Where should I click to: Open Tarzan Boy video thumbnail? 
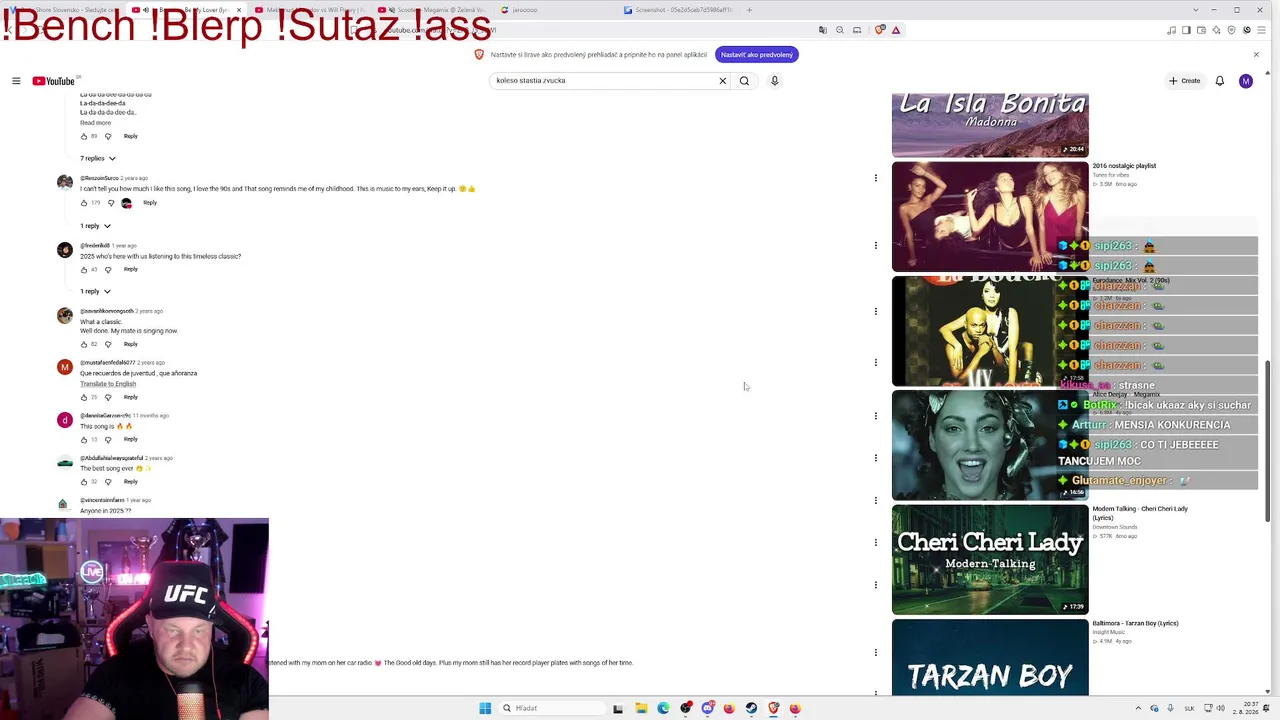pyautogui.click(x=990, y=657)
